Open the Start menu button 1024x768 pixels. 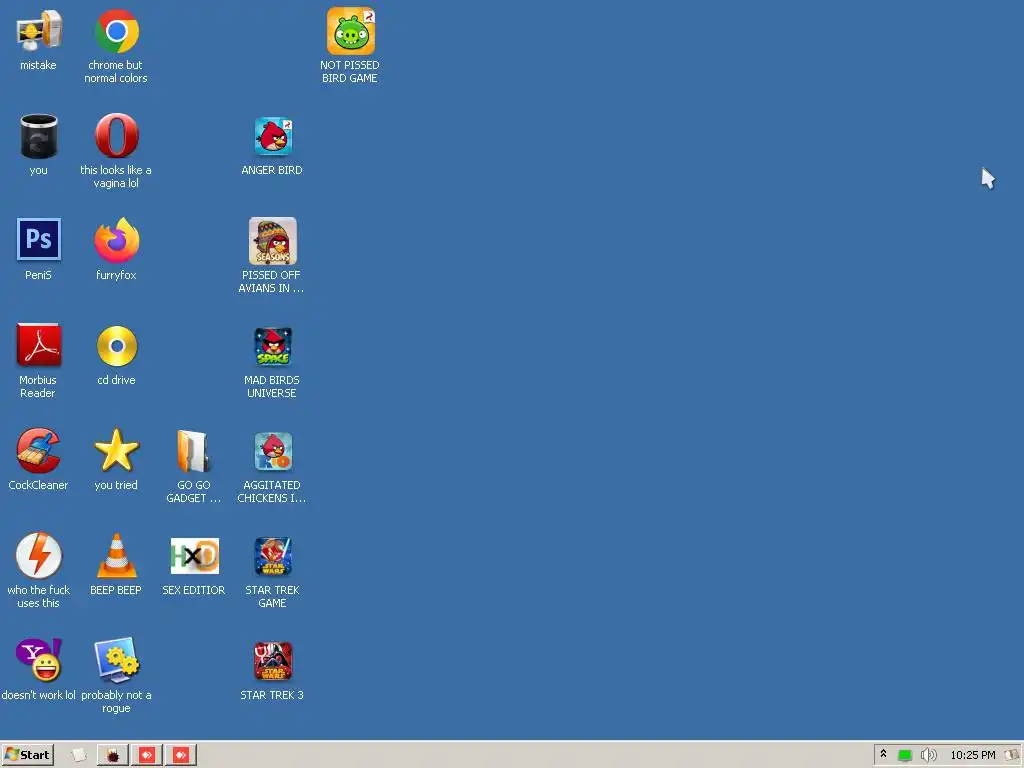[x=27, y=755]
